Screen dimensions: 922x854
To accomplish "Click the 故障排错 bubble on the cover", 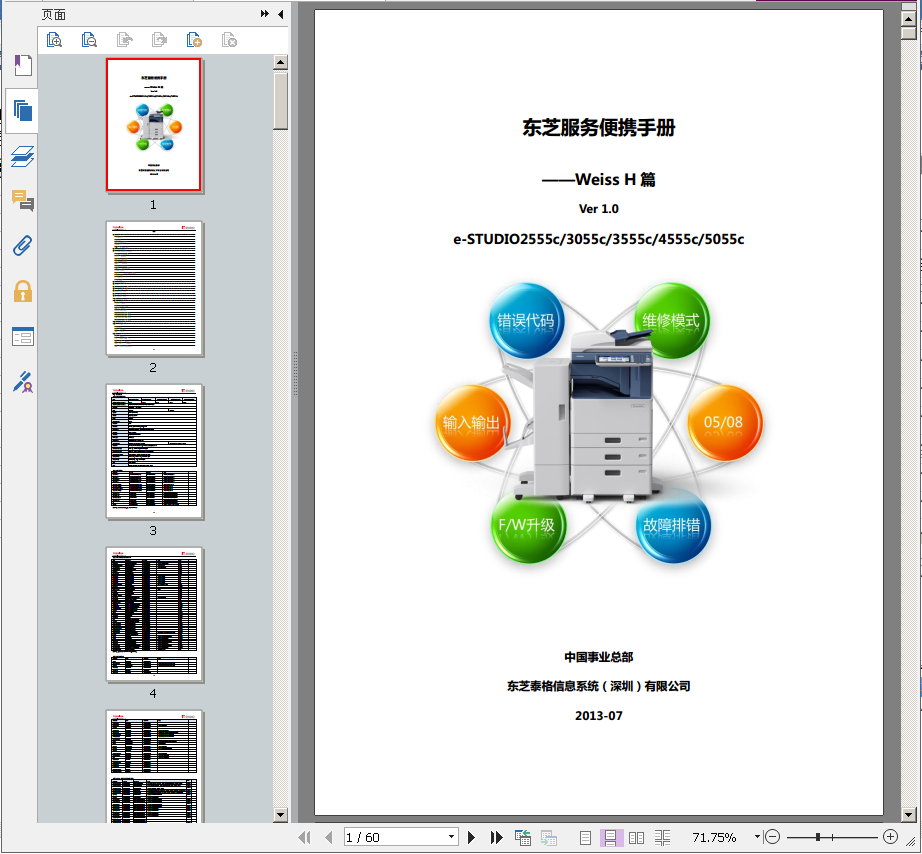I will click(673, 525).
